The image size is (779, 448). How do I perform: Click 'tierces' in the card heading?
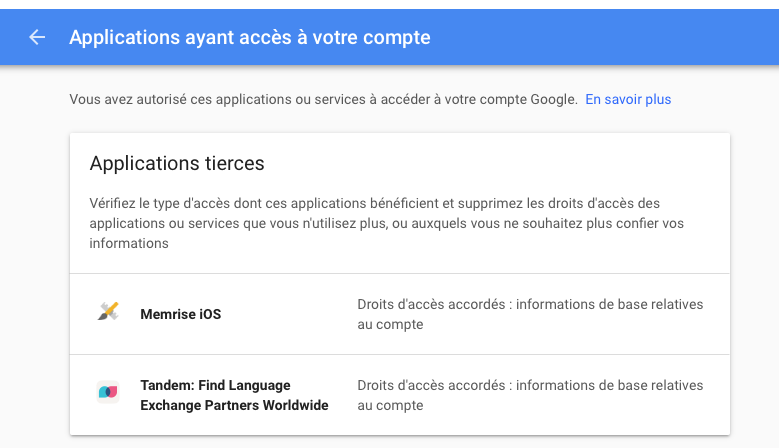tap(233, 163)
